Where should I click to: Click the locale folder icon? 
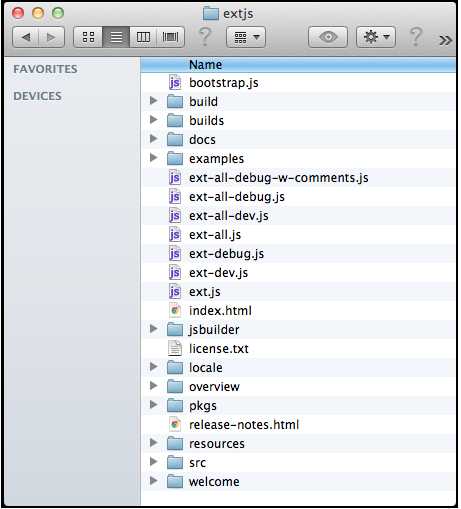pos(175,368)
